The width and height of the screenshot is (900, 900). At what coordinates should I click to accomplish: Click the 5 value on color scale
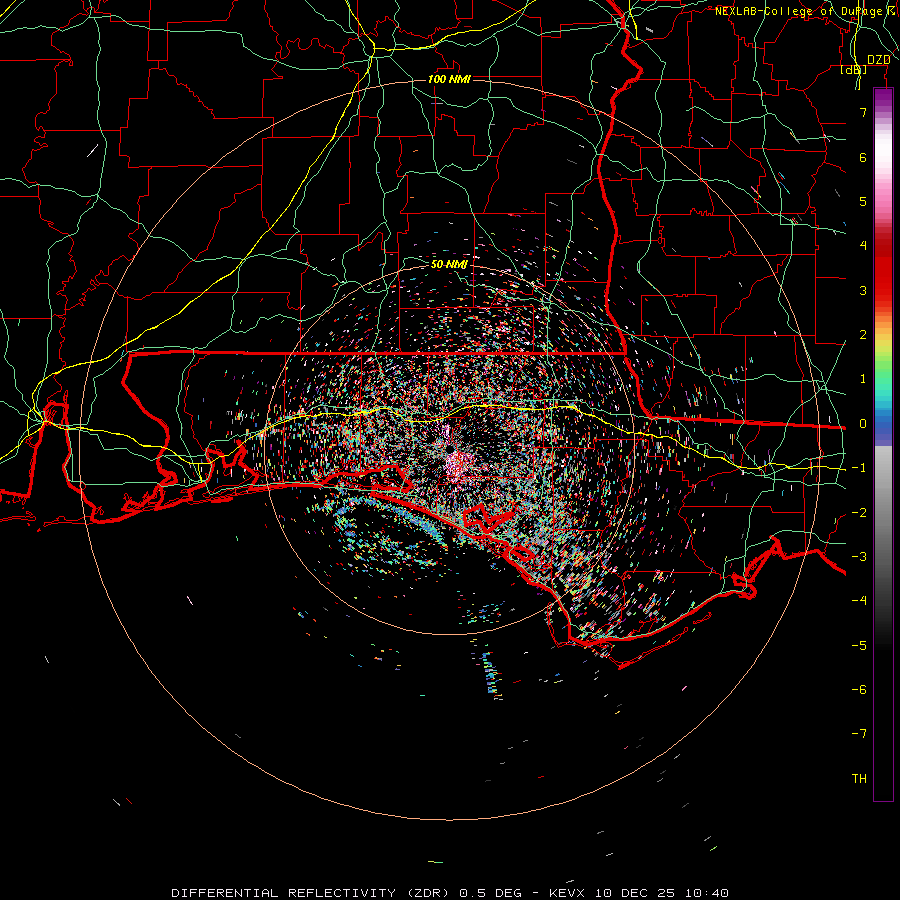(863, 201)
